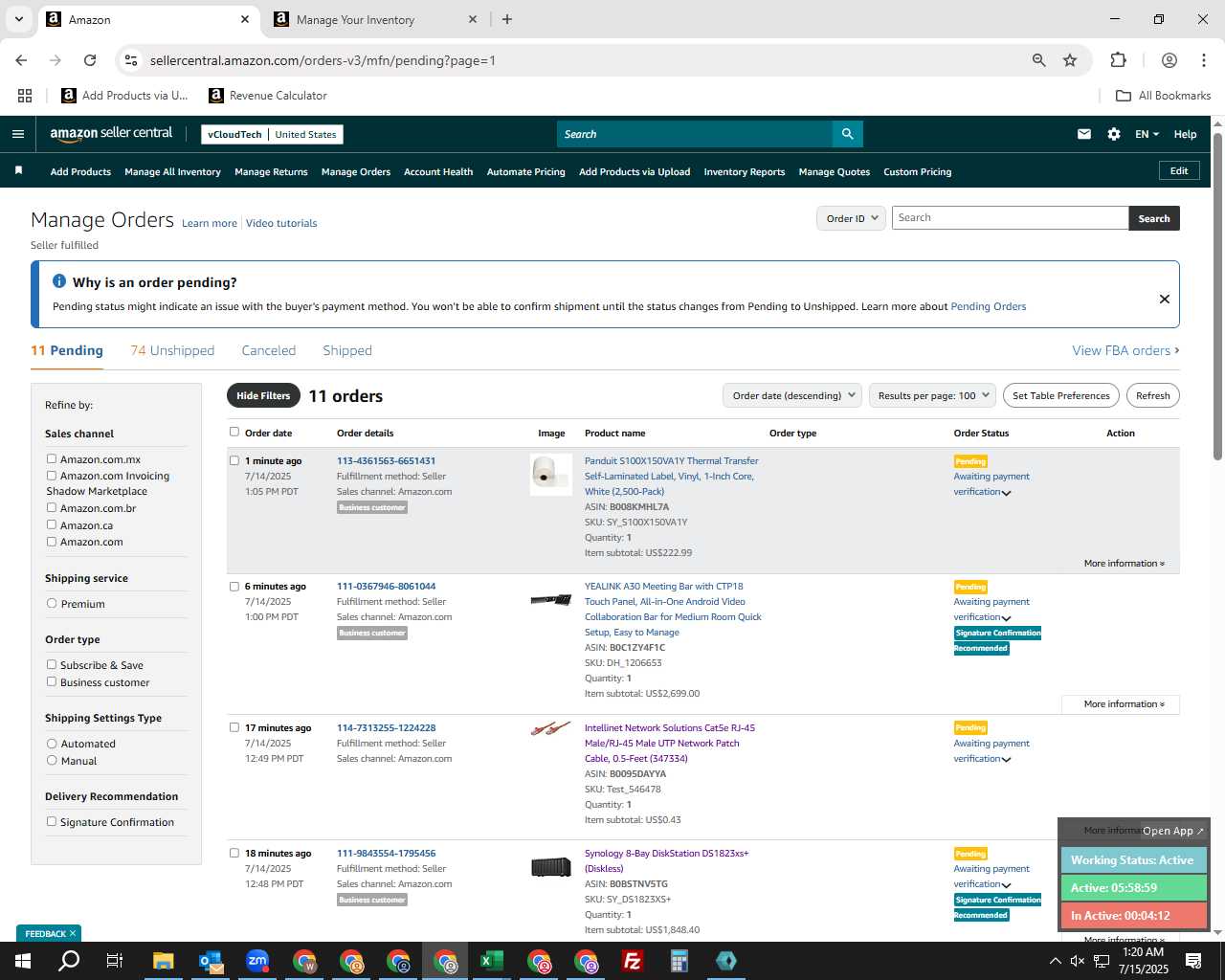Viewport: 1225px width, 980px height.
Task: Open the browser extensions puzzle icon
Action: [x=1118, y=60]
